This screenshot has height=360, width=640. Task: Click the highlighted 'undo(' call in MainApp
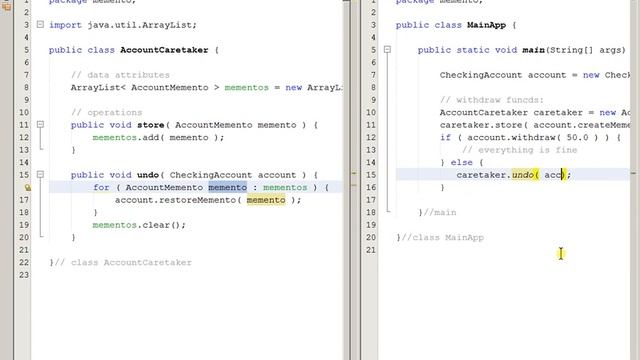(525, 175)
